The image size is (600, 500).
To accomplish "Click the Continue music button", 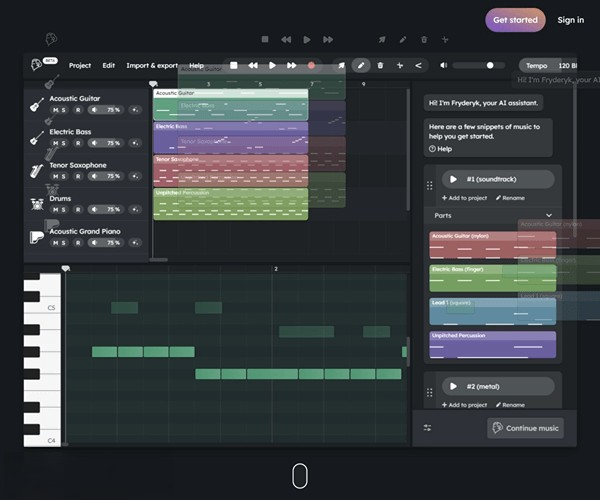I will point(525,428).
